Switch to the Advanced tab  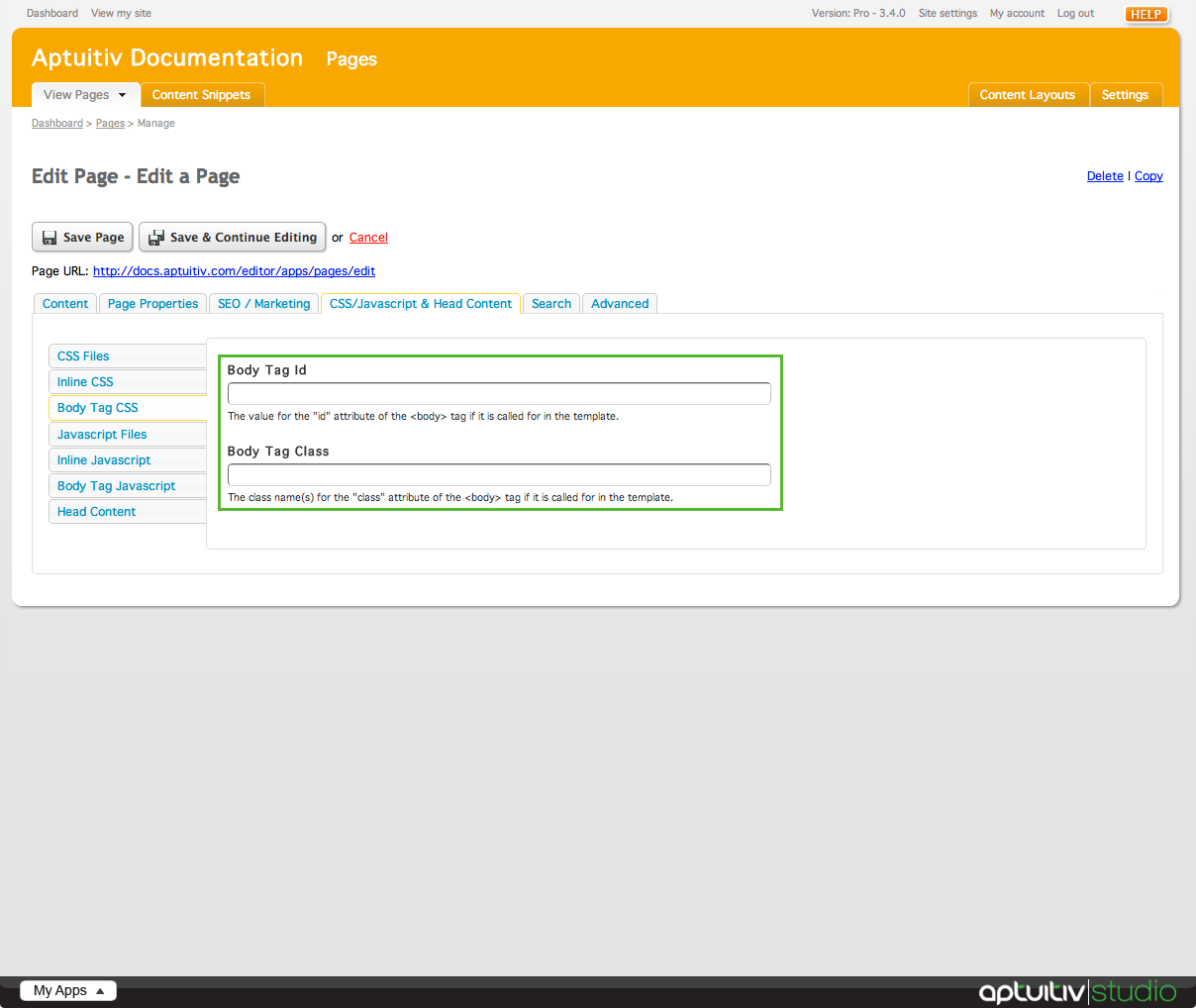(x=620, y=304)
